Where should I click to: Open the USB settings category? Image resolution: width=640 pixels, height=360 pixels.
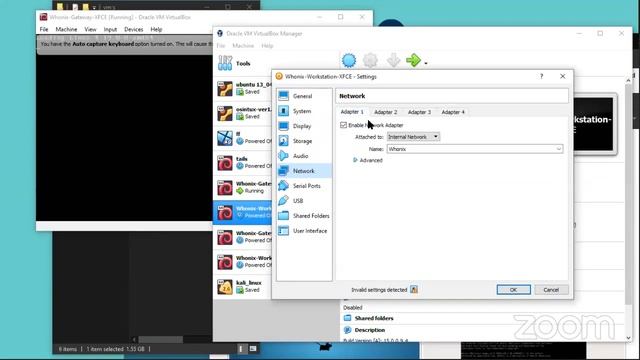point(304,201)
